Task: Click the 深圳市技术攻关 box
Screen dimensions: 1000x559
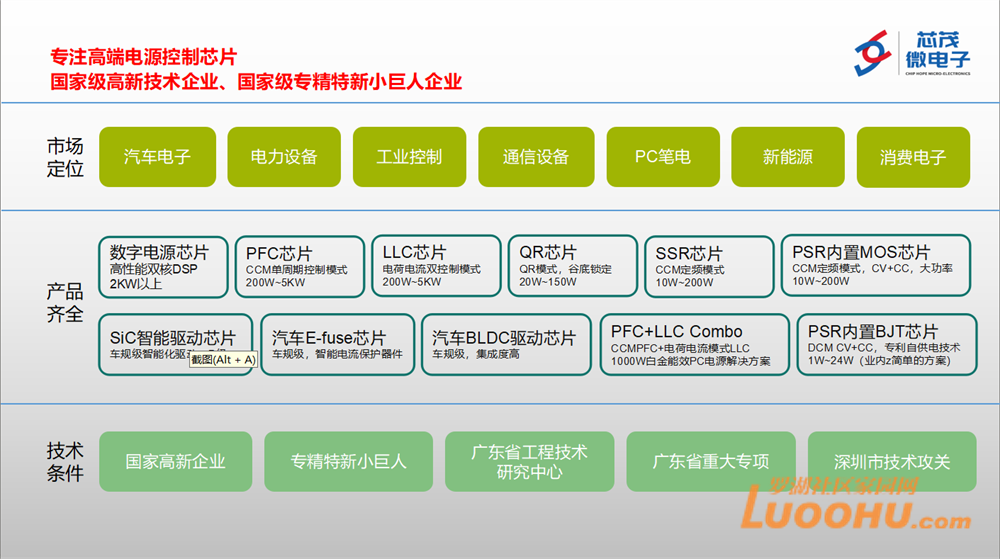Action: click(x=892, y=461)
